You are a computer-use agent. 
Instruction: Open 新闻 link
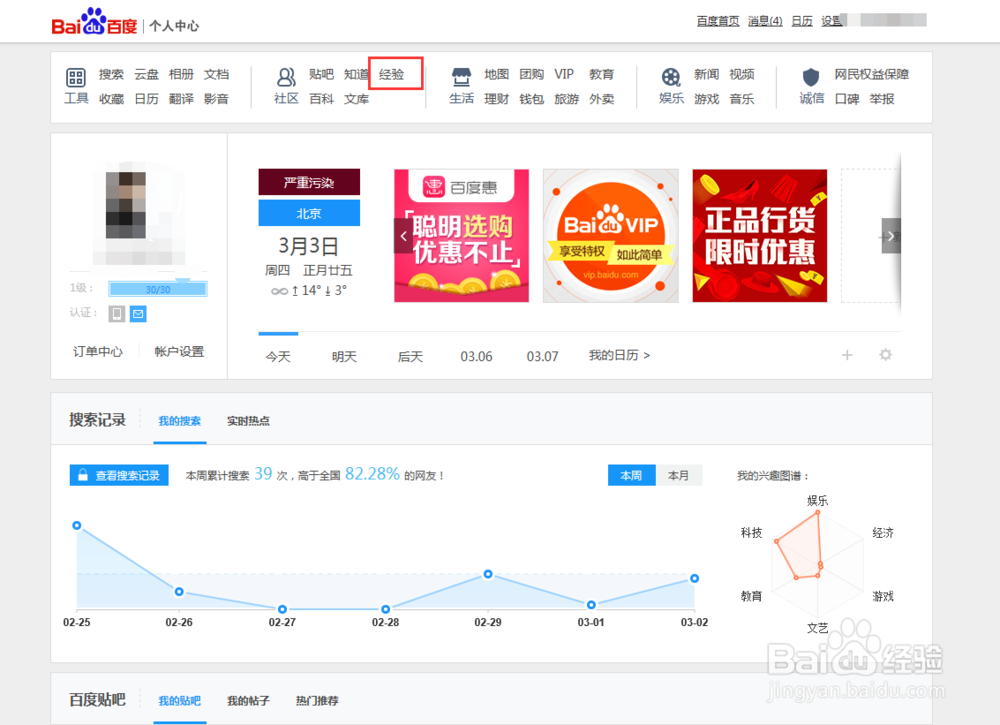(707, 74)
